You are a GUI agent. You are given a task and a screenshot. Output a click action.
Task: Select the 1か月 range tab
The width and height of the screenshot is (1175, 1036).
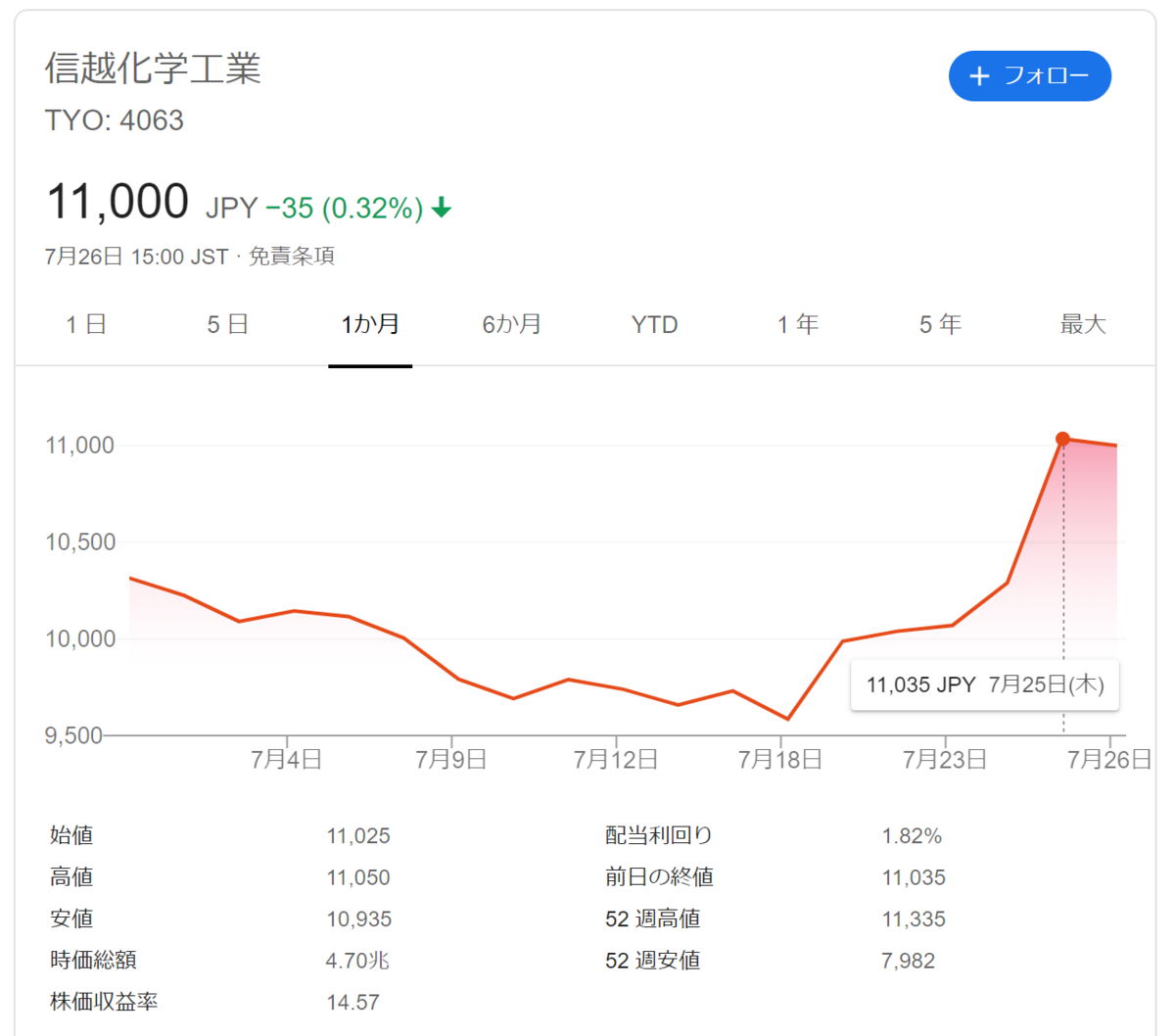(x=370, y=324)
